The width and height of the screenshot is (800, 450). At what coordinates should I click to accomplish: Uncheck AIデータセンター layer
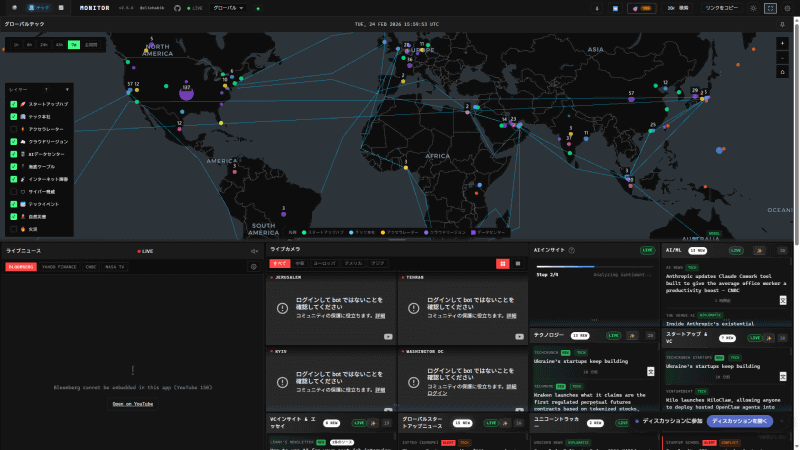tap(14, 154)
